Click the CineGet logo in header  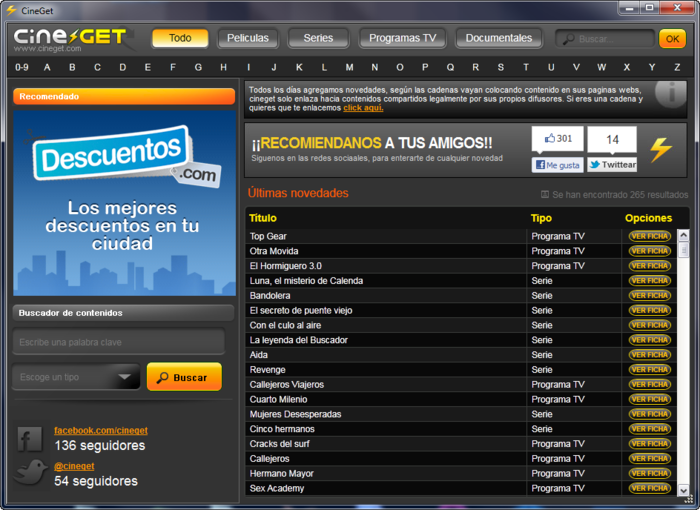pos(70,39)
